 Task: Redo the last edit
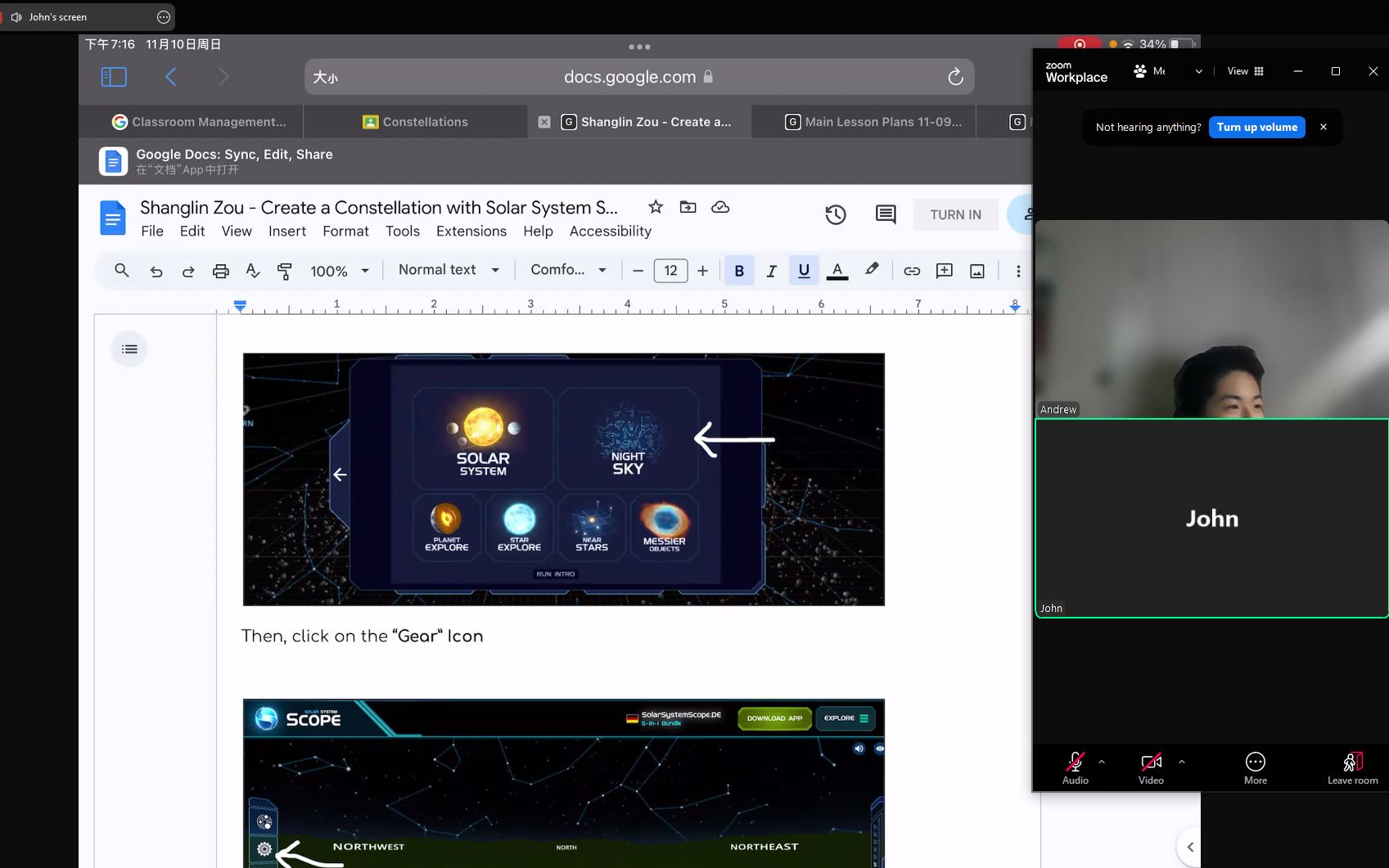[x=188, y=271]
